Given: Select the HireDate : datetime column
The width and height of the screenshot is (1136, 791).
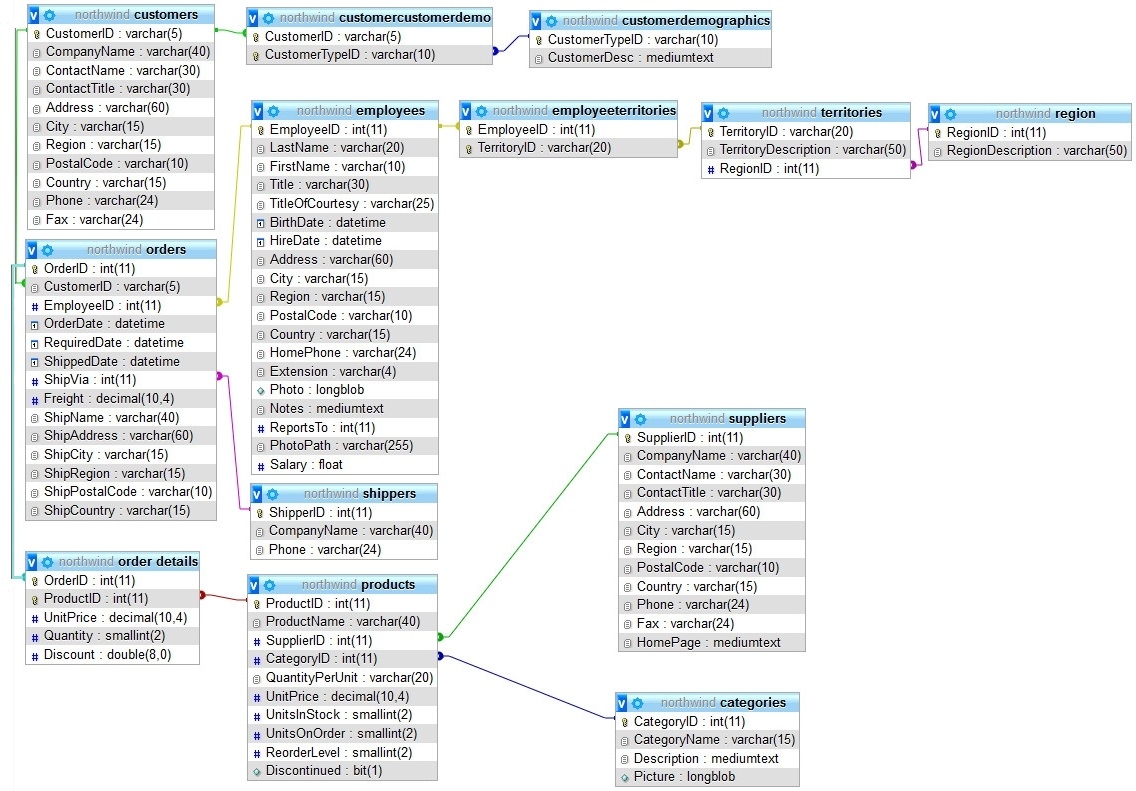Looking at the screenshot, I should point(345,241).
